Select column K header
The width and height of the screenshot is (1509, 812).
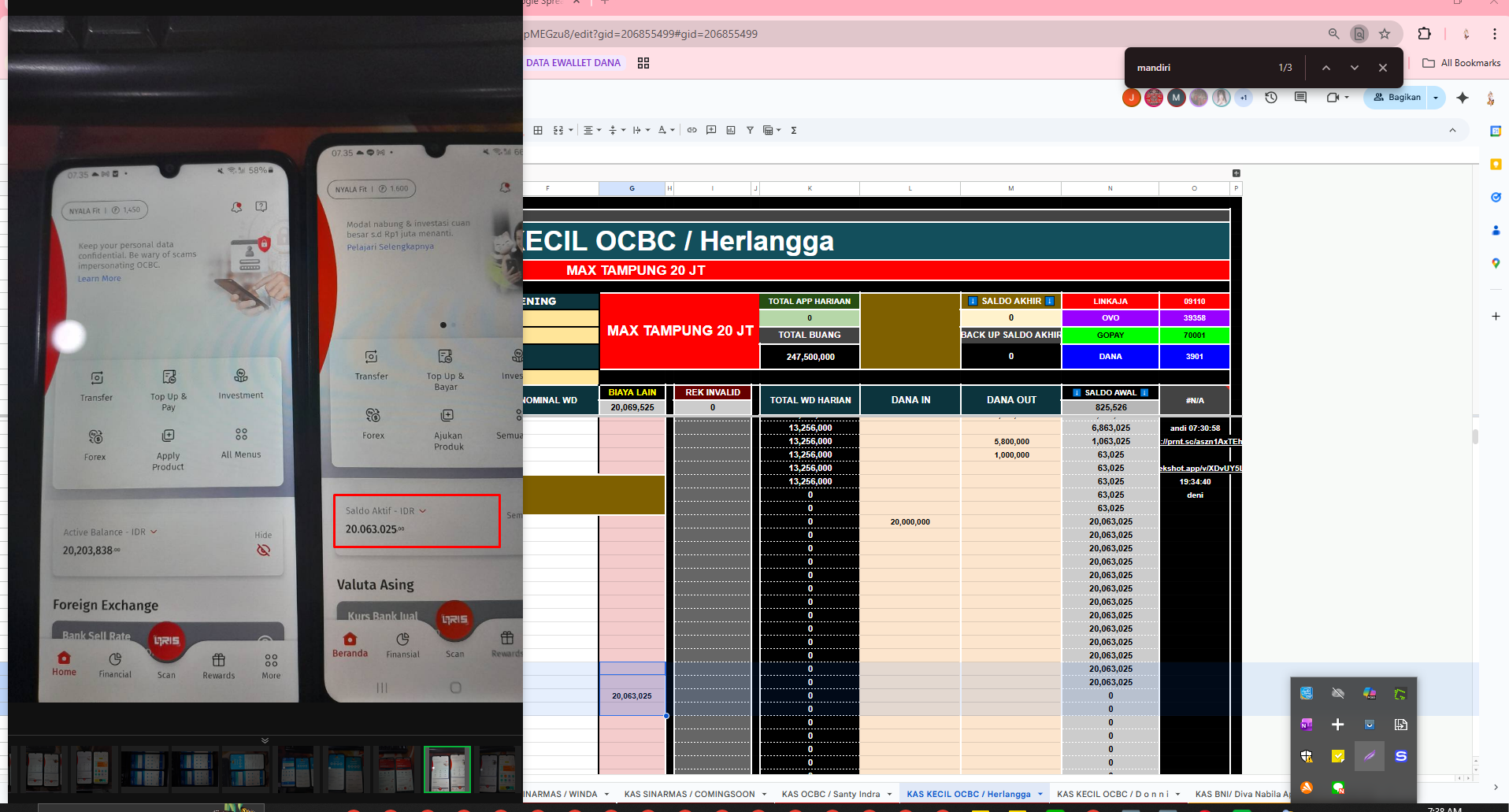coord(810,188)
